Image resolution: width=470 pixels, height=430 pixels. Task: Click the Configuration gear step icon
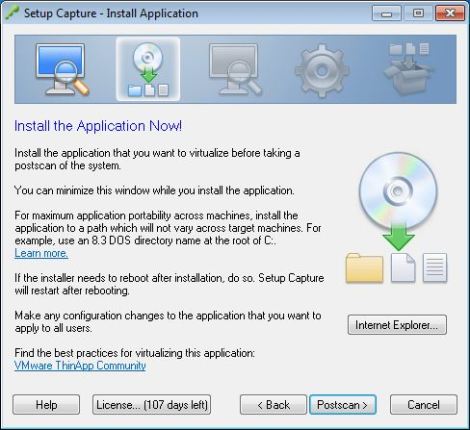pyautogui.click(x=321, y=70)
